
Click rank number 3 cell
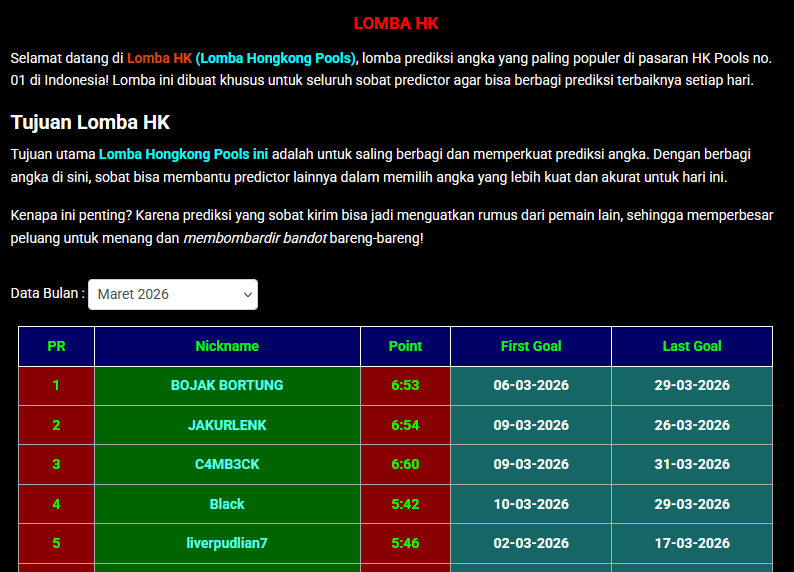(56, 464)
